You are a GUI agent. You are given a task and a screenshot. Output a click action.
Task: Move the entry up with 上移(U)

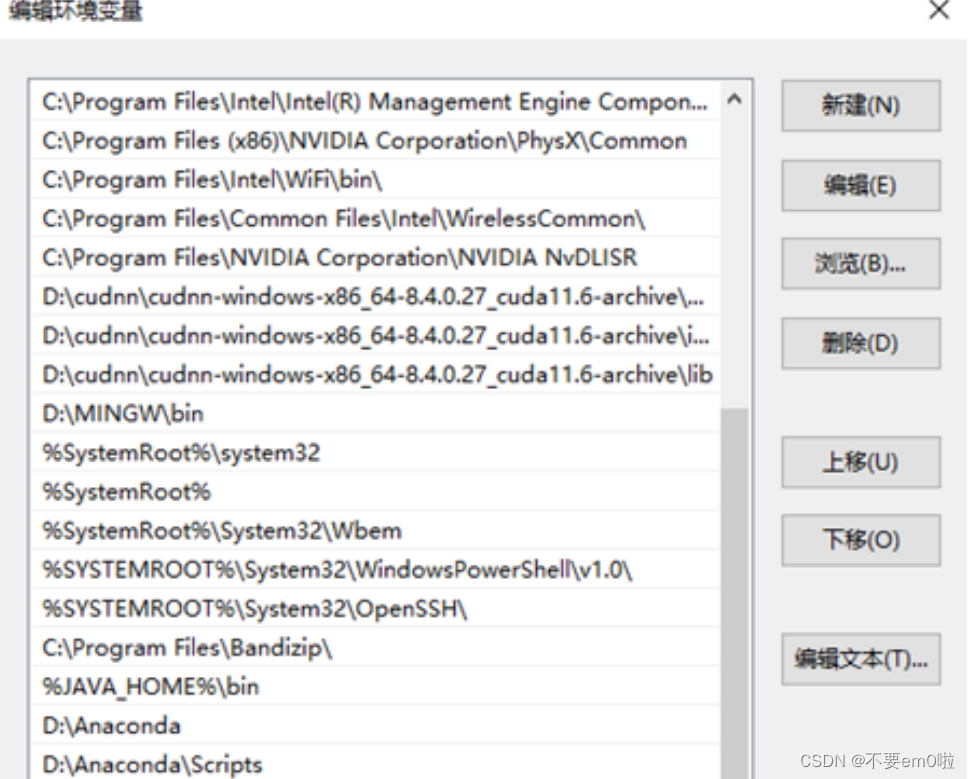tap(861, 462)
